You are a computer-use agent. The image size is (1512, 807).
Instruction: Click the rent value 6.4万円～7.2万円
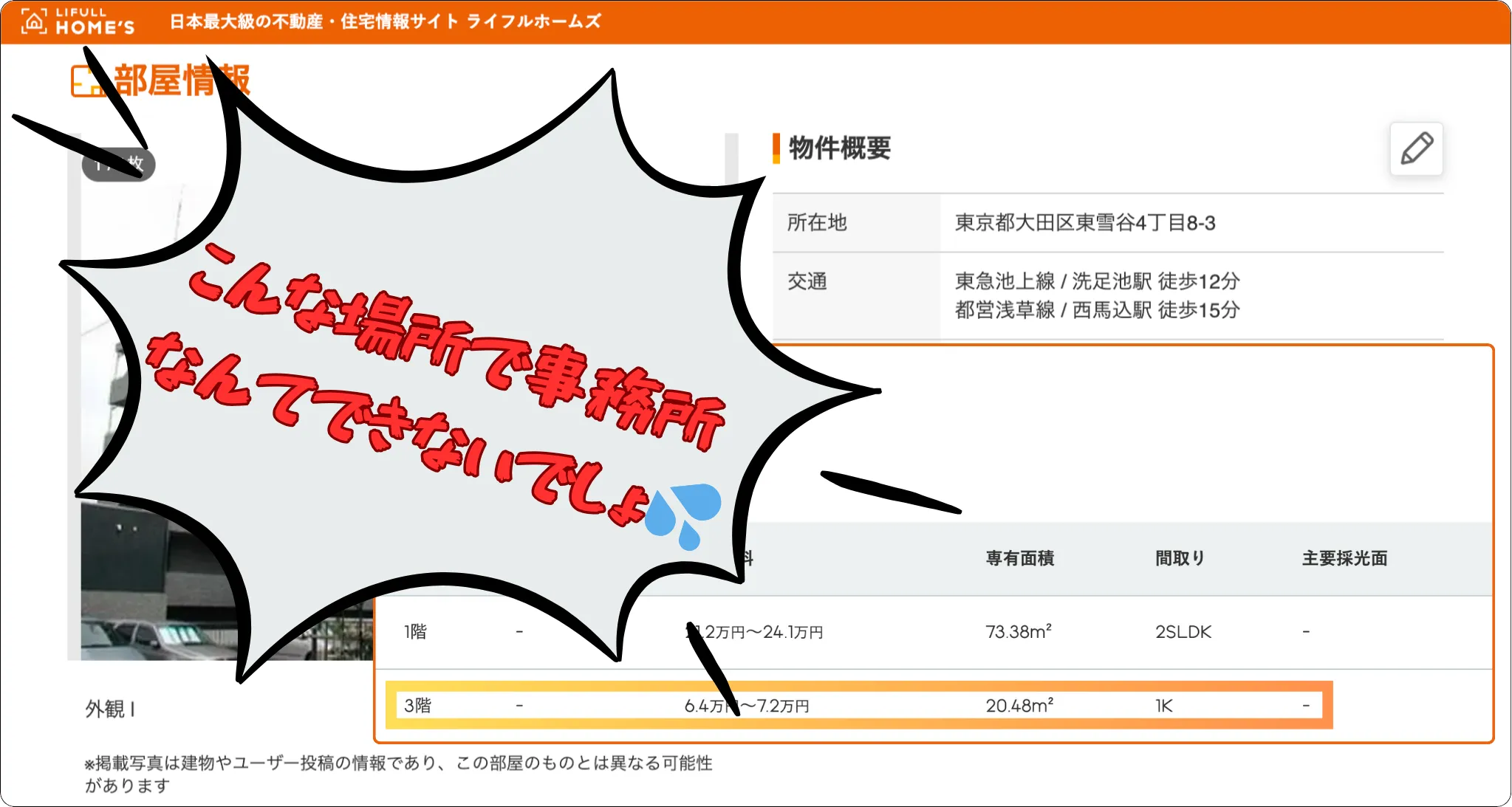[747, 705]
